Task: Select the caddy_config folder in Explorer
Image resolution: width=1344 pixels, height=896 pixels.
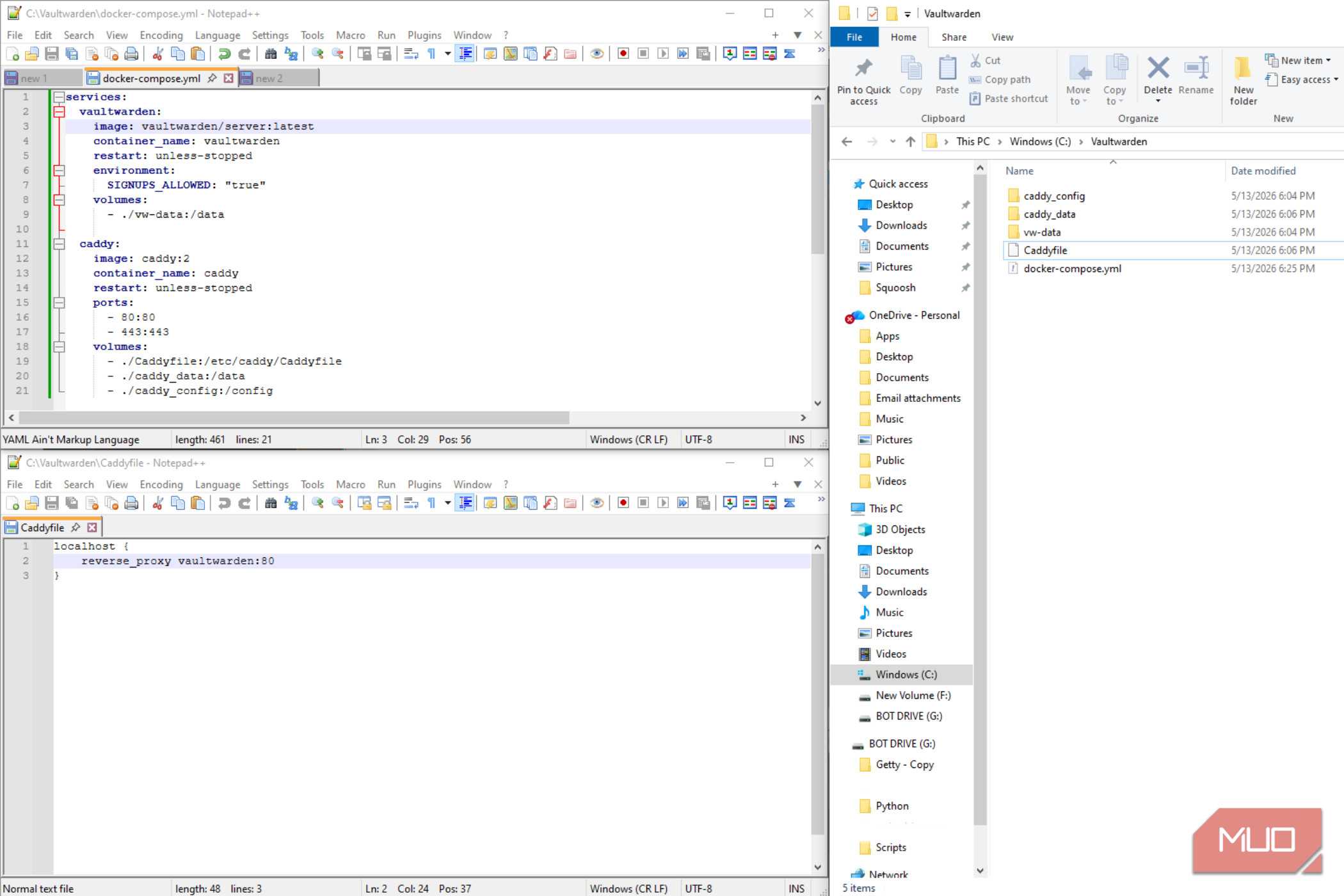Action: tap(1054, 196)
